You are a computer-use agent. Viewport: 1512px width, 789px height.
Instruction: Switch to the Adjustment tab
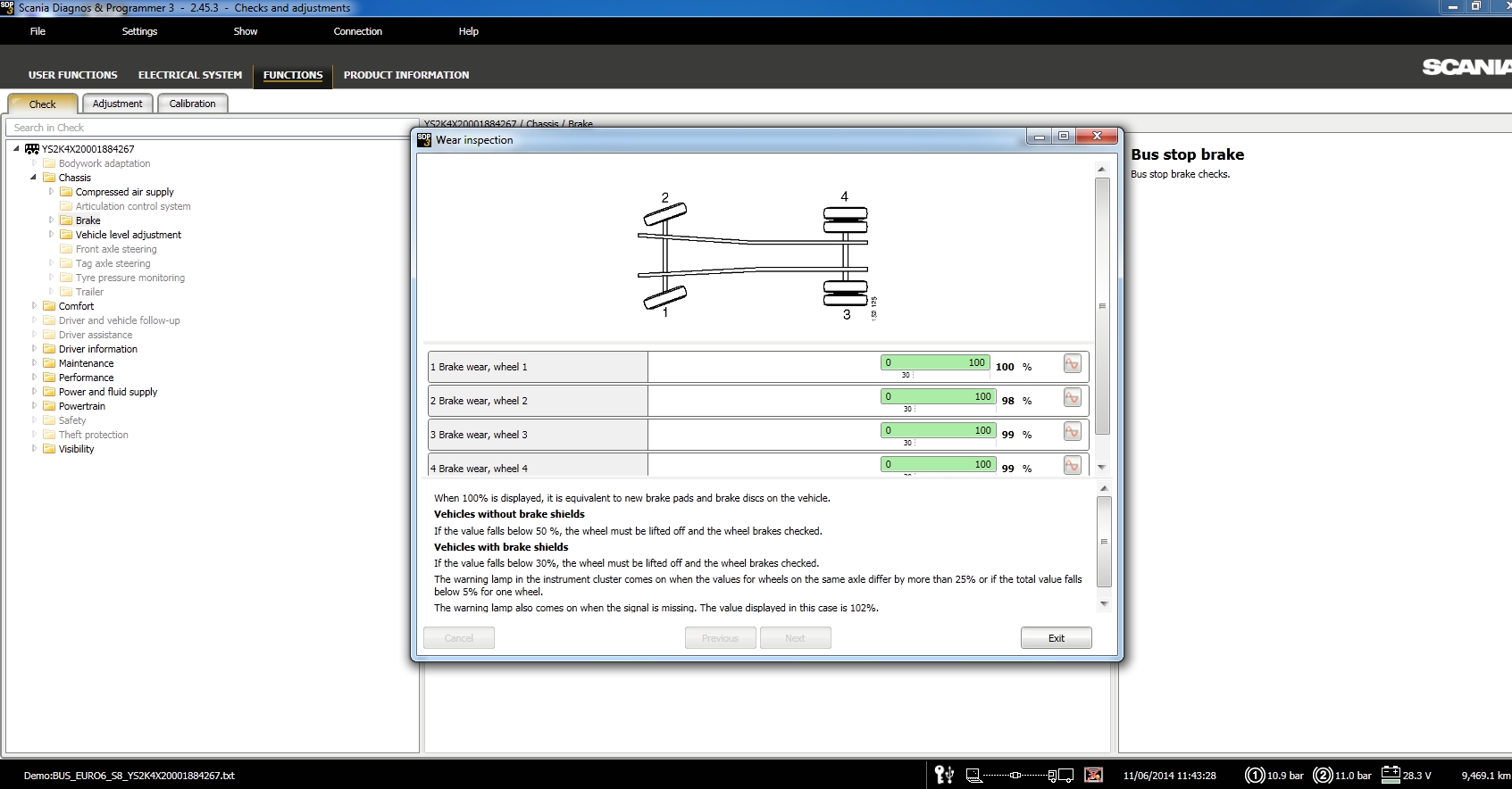tap(117, 104)
